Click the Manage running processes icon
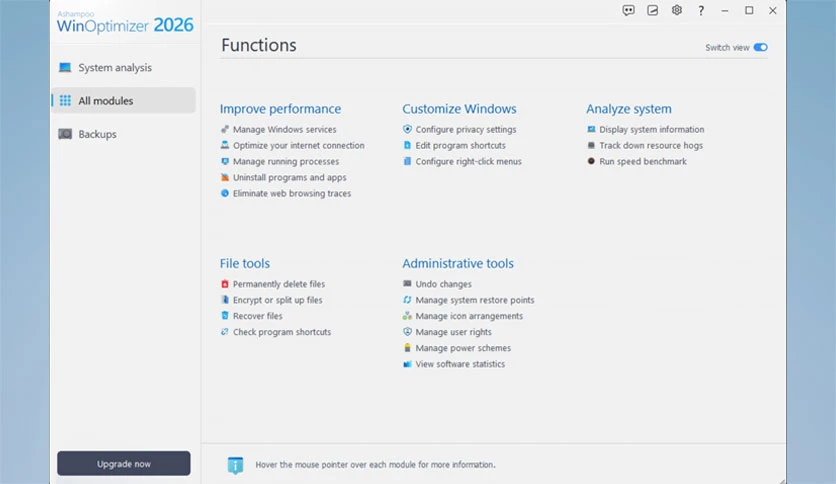 (x=224, y=161)
